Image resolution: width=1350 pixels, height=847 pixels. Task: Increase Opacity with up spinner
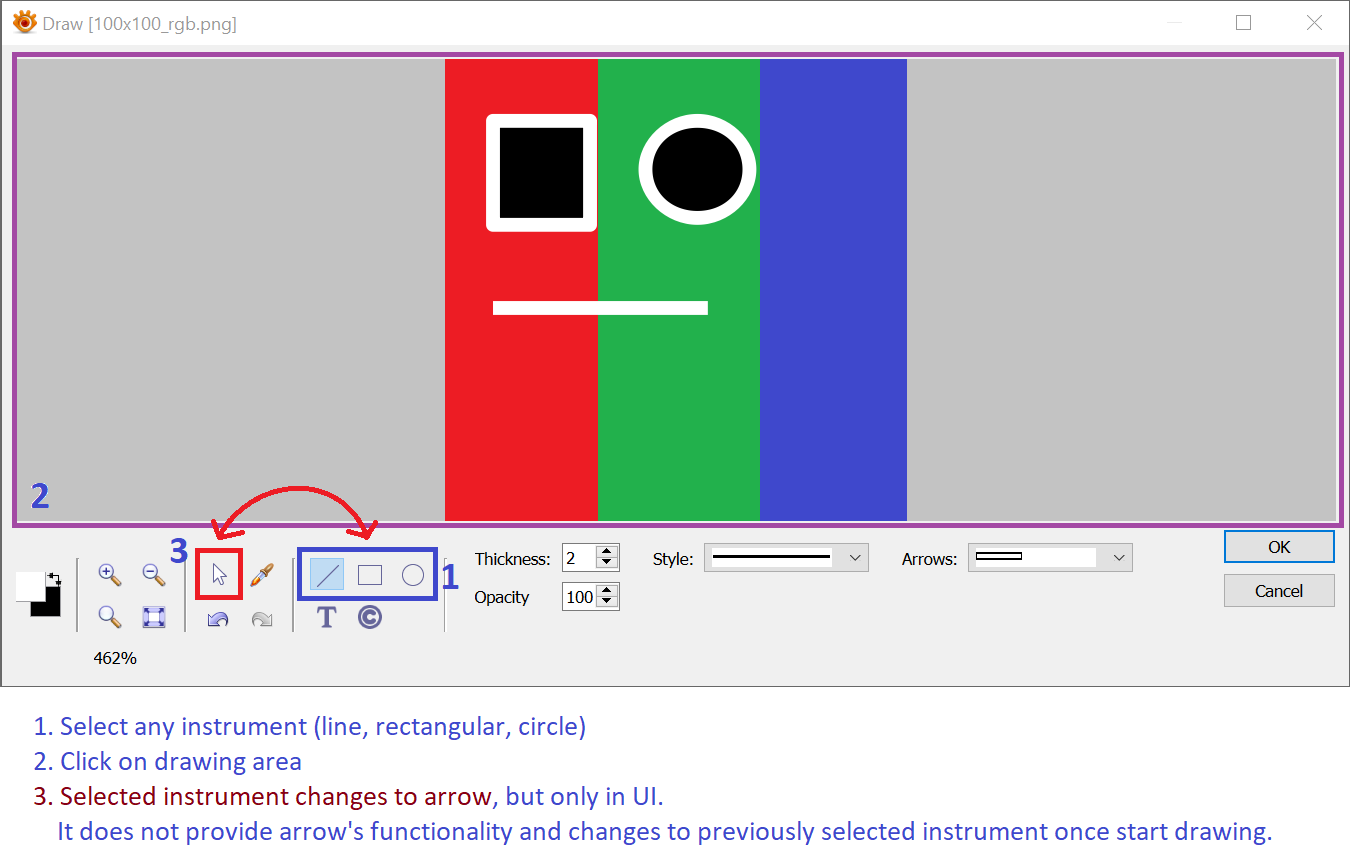tap(607, 591)
